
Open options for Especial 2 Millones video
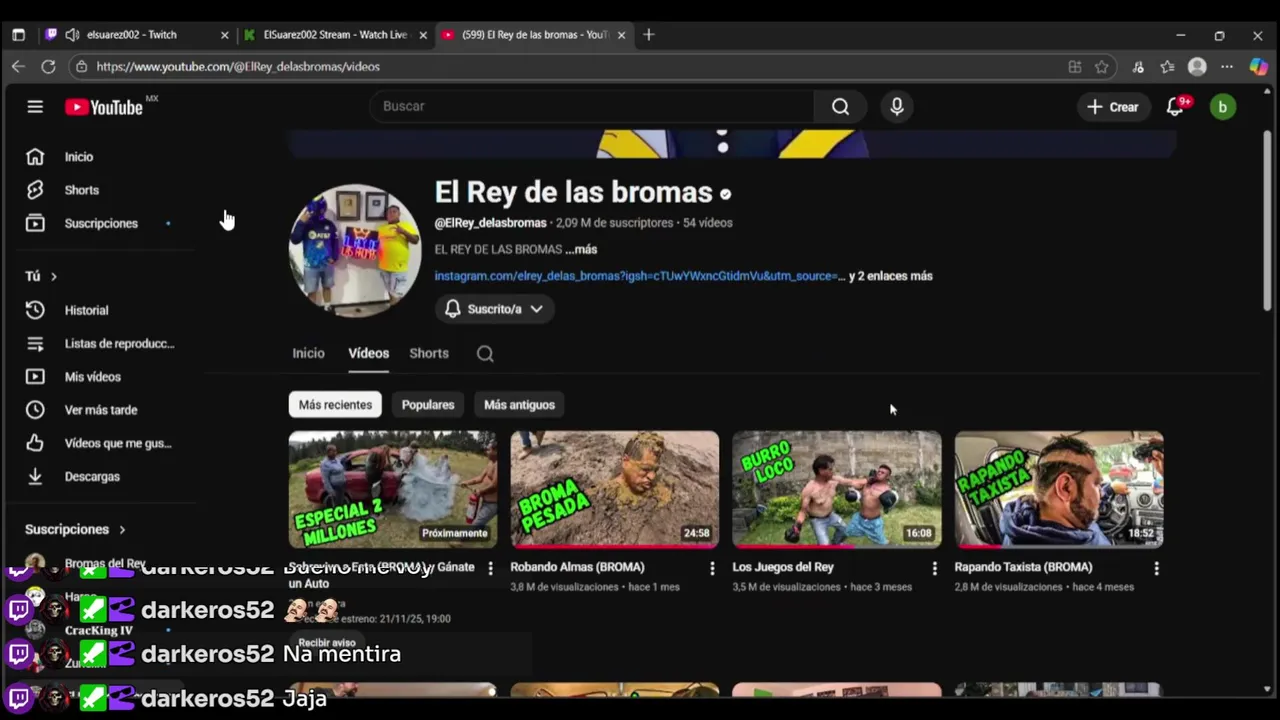tap(490, 568)
